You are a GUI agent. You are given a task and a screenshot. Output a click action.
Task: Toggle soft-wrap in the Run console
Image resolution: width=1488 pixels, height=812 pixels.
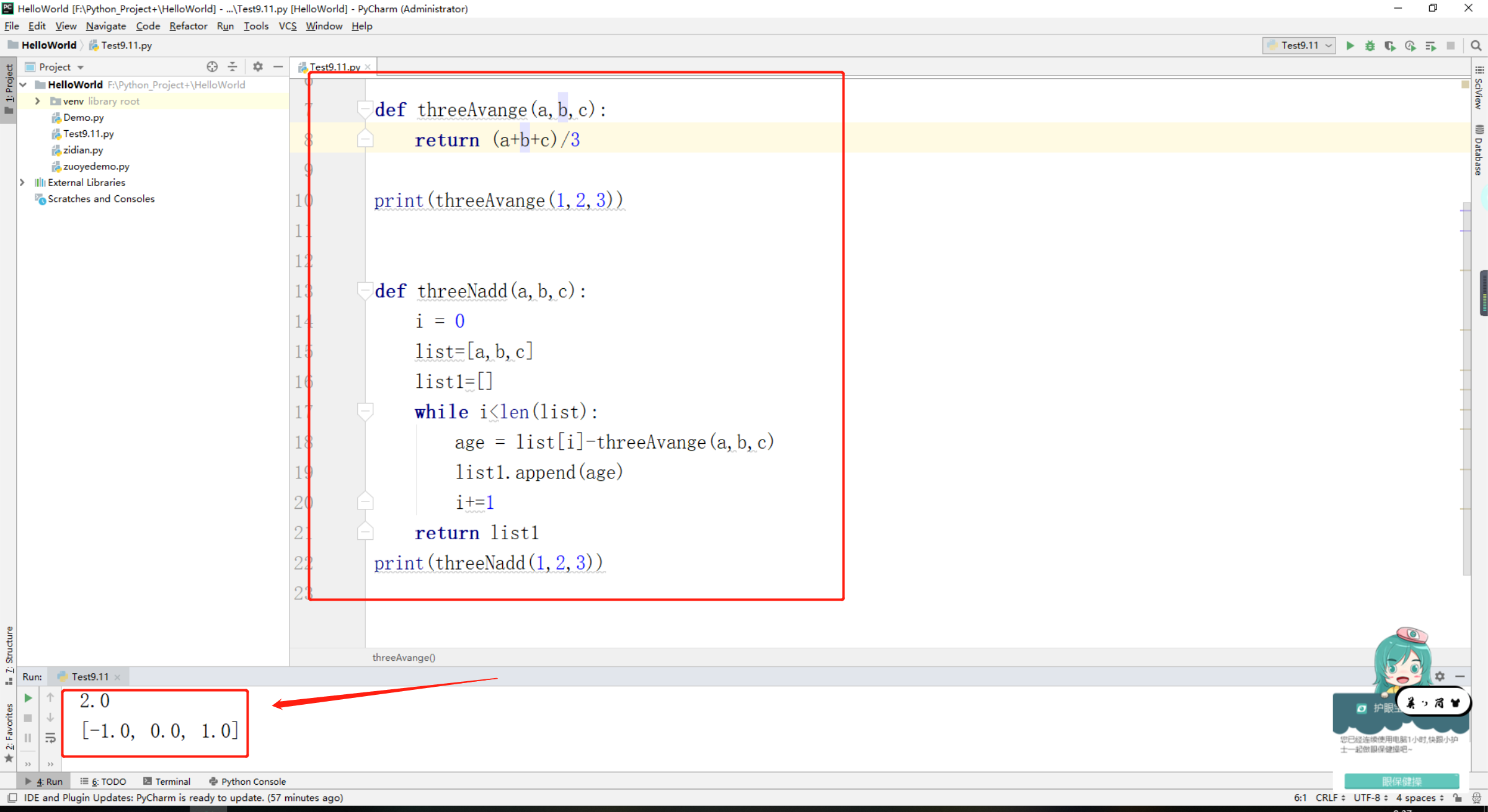(x=50, y=738)
